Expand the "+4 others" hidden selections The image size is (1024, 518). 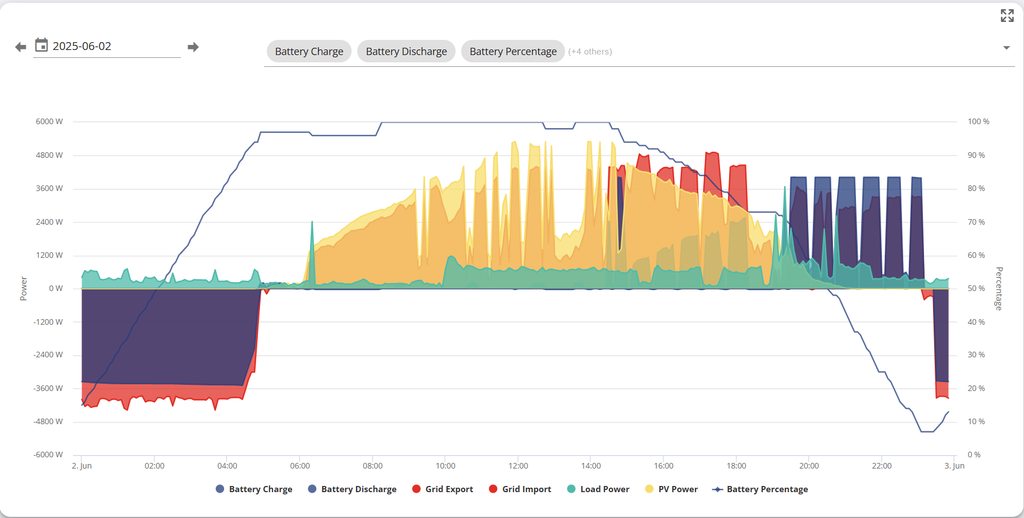pos(590,52)
